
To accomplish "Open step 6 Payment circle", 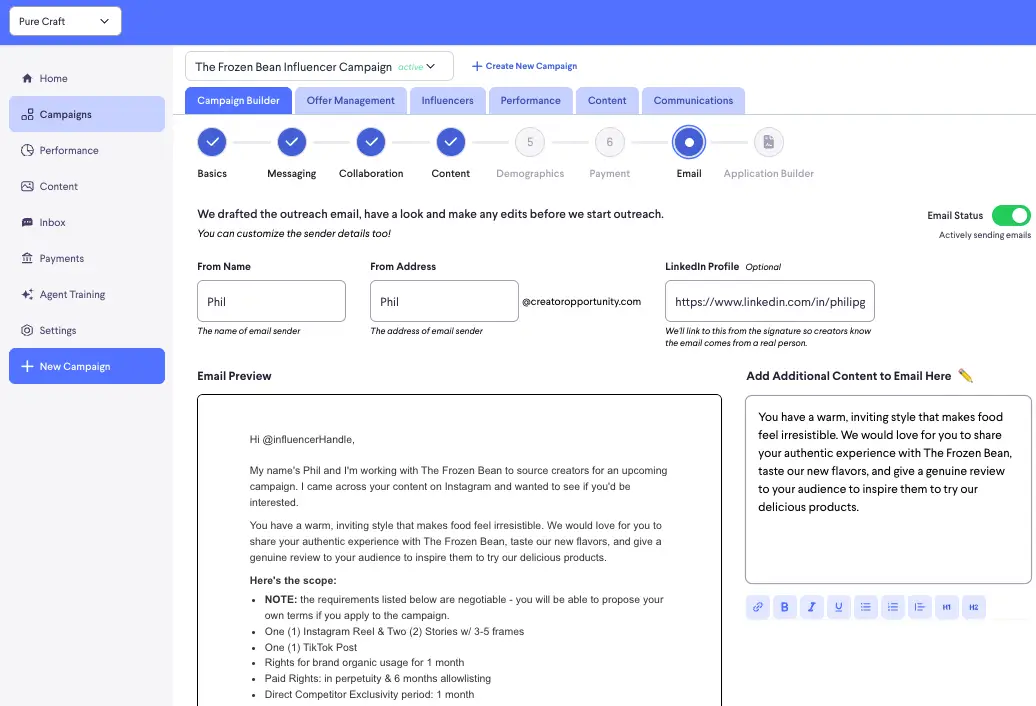I will point(610,142).
